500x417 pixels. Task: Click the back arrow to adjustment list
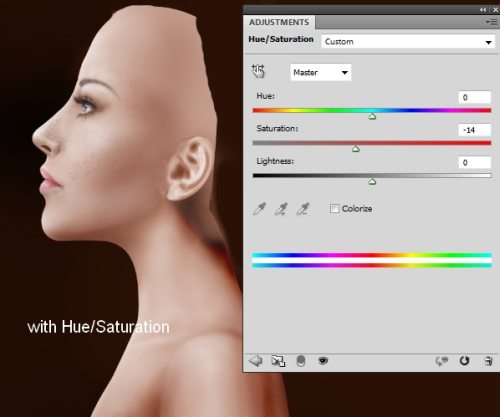click(256, 361)
